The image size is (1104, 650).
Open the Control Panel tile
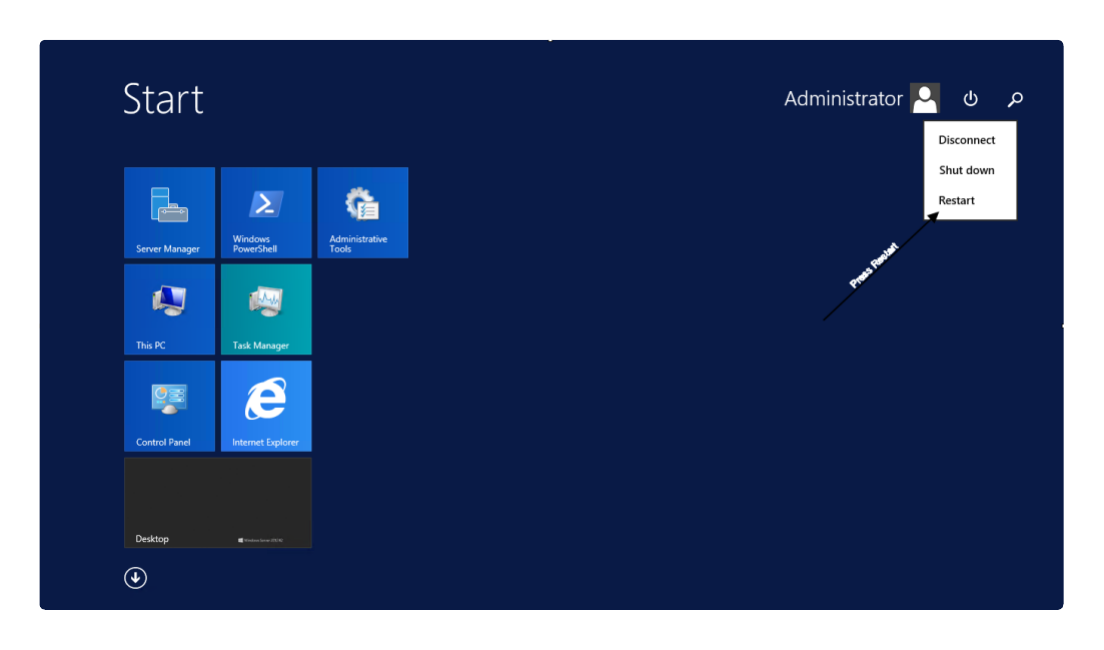[170, 406]
